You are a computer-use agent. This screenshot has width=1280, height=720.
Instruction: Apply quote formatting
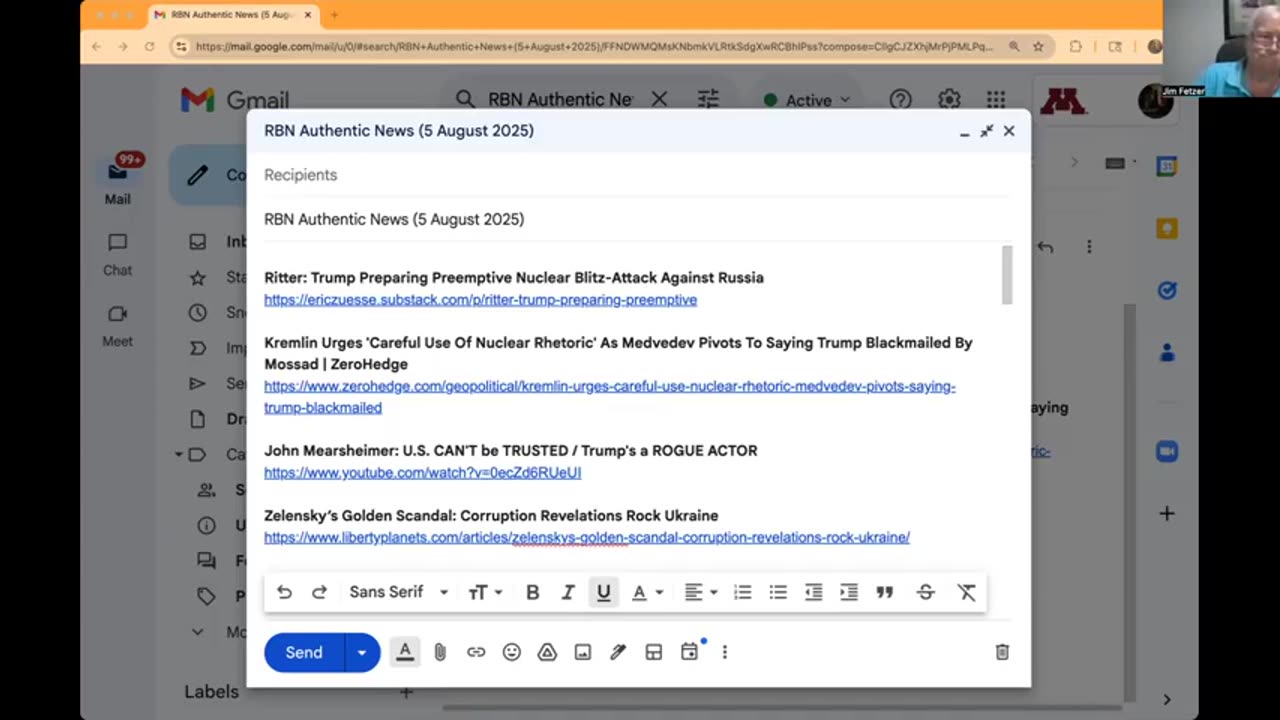click(x=885, y=592)
